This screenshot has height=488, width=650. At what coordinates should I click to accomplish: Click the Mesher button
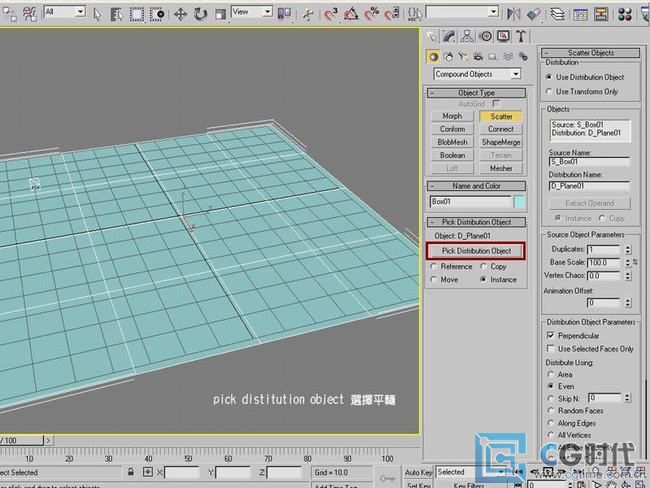(501, 168)
